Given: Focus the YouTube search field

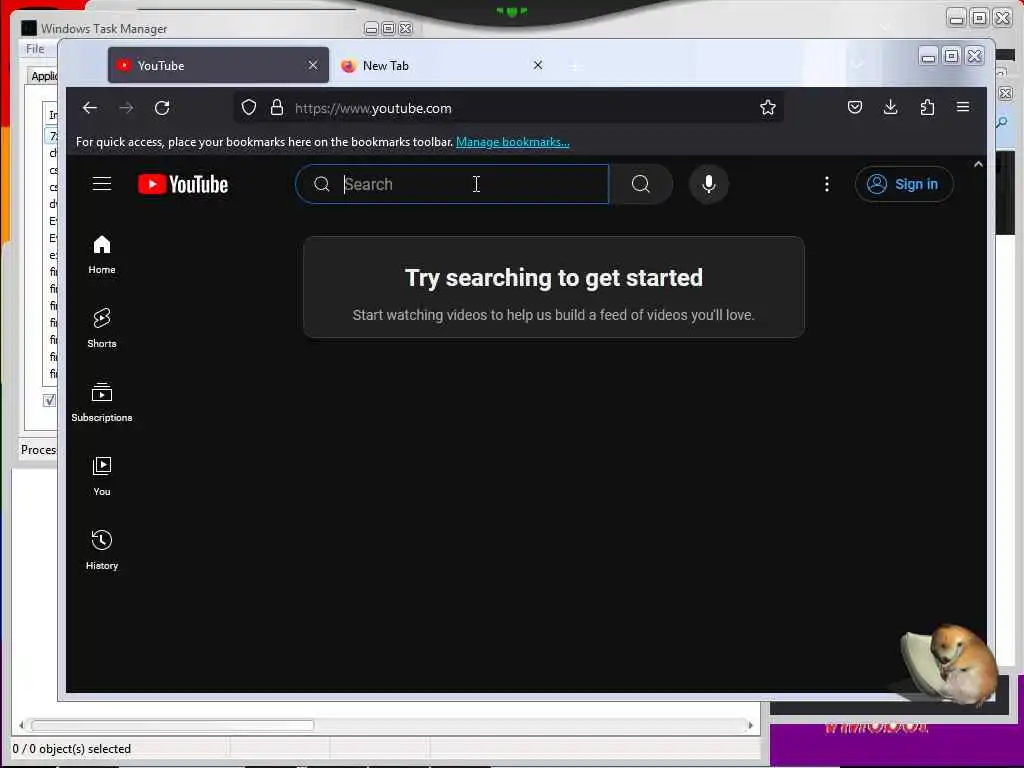Looking at the screenshot, I should click(x=452, y=184).
